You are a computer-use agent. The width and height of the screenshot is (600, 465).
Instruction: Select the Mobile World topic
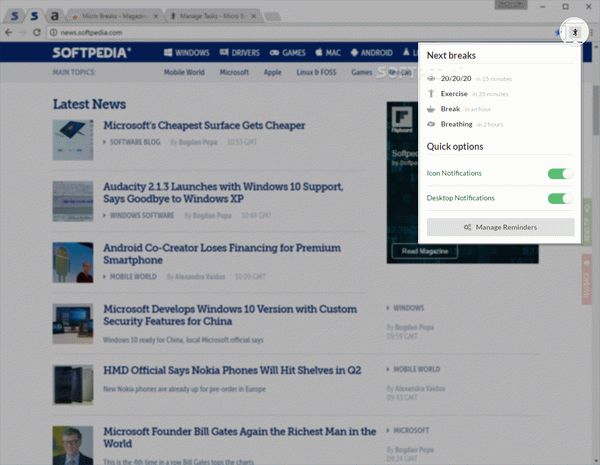184,72
